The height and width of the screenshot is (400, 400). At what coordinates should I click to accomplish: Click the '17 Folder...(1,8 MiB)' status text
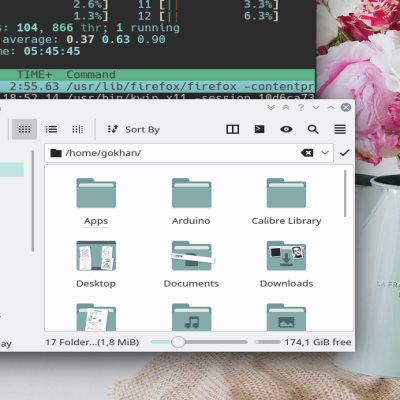92,342
